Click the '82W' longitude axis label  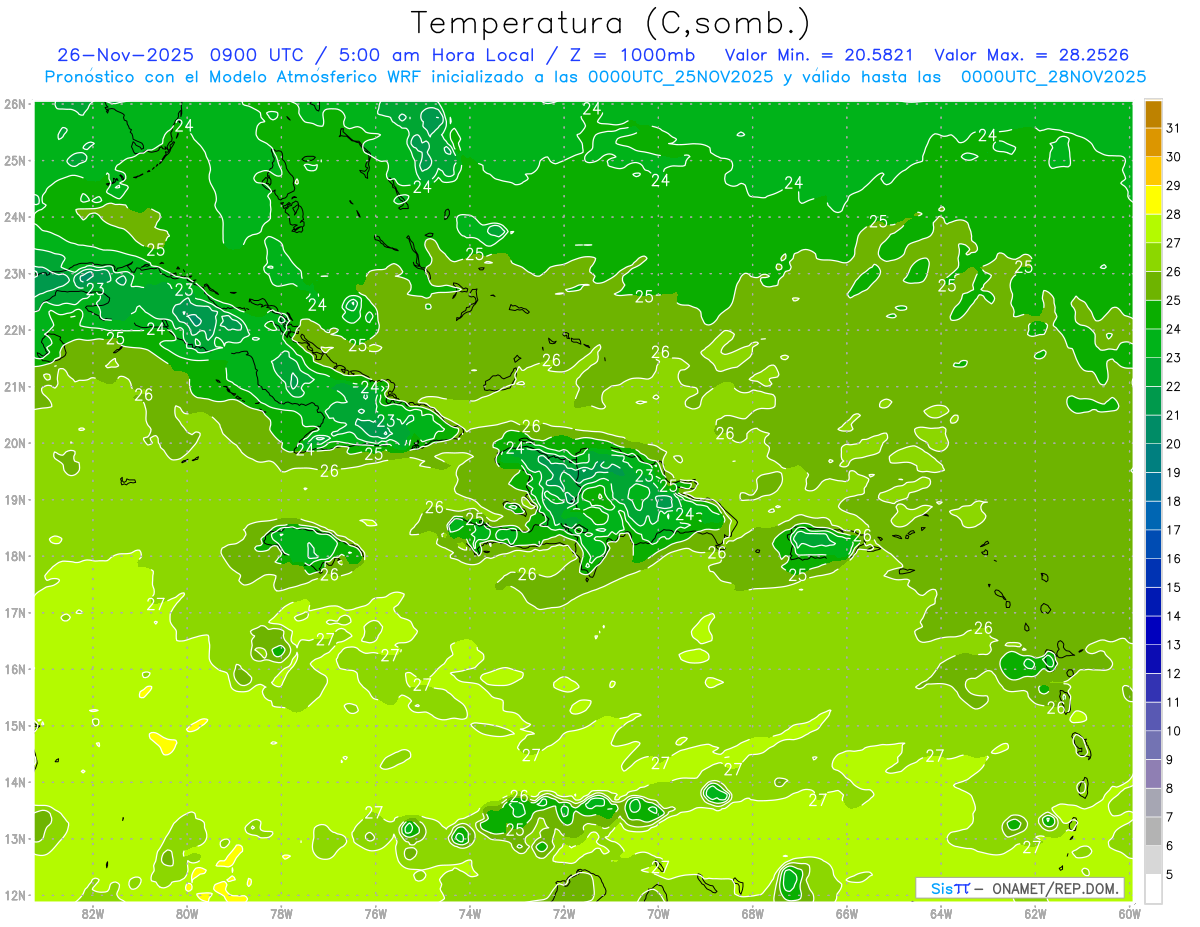tap(93, 913)
